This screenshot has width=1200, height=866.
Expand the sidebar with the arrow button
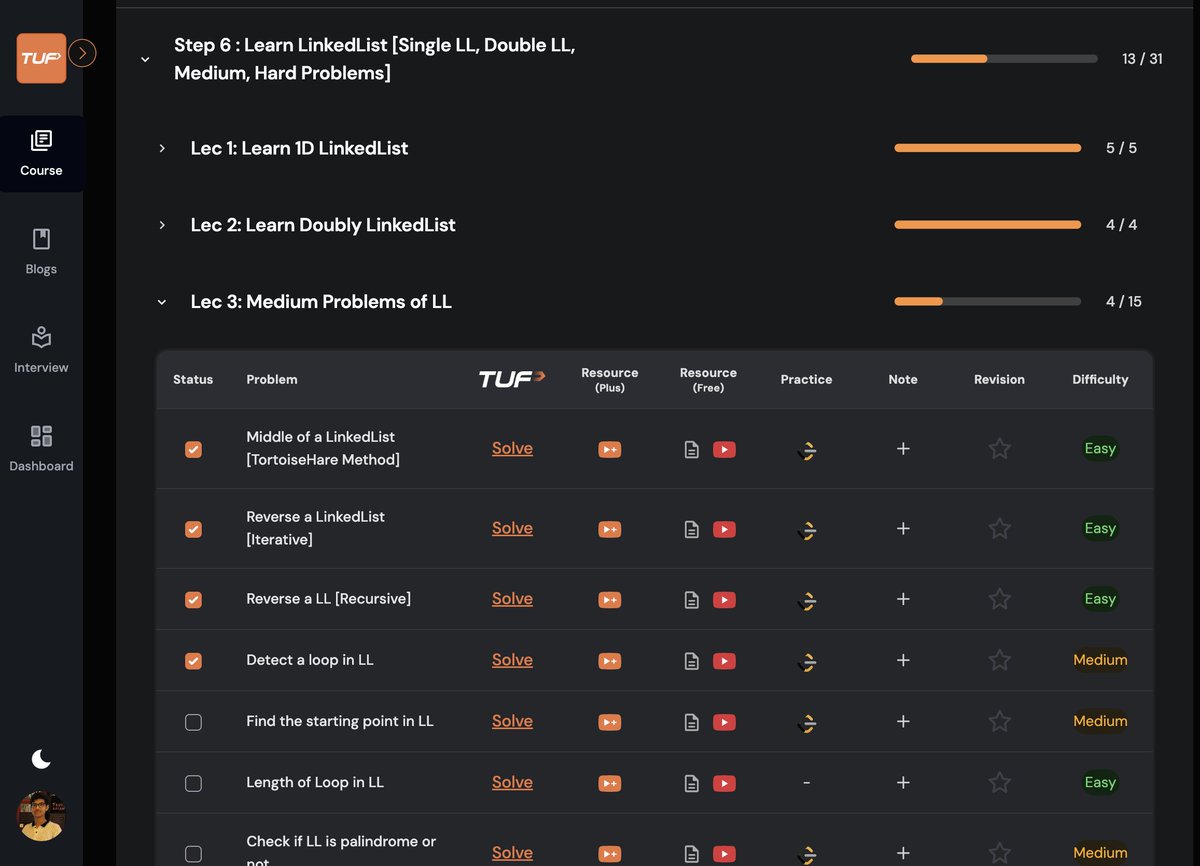pos(83,53)
